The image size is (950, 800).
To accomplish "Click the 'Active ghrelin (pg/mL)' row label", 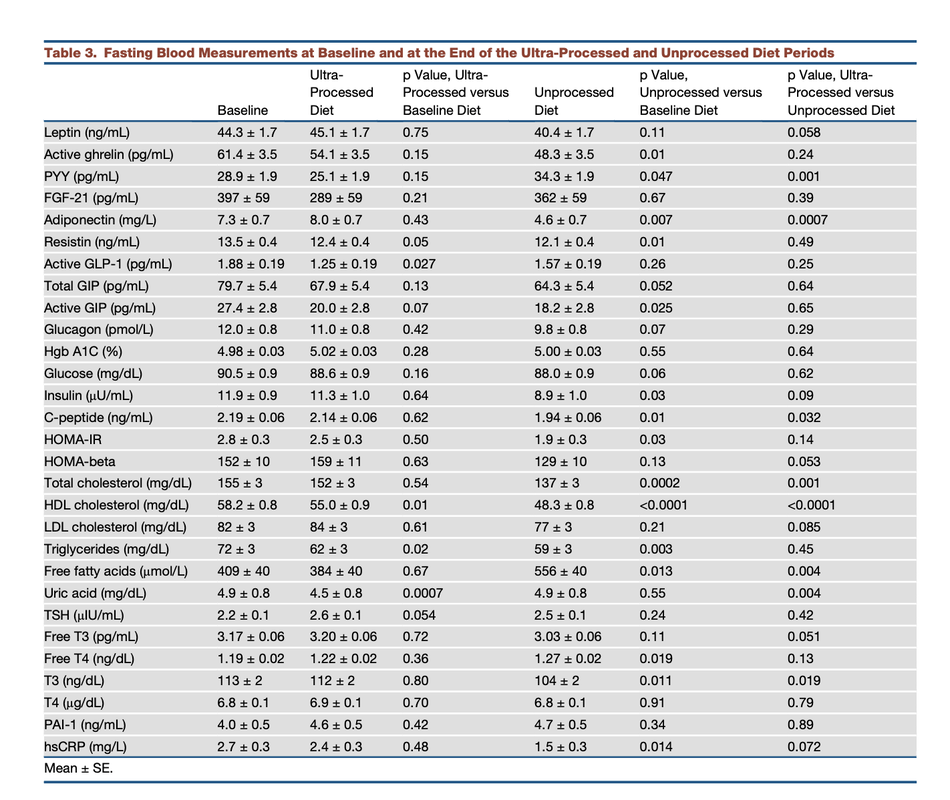I will (108, 155).
